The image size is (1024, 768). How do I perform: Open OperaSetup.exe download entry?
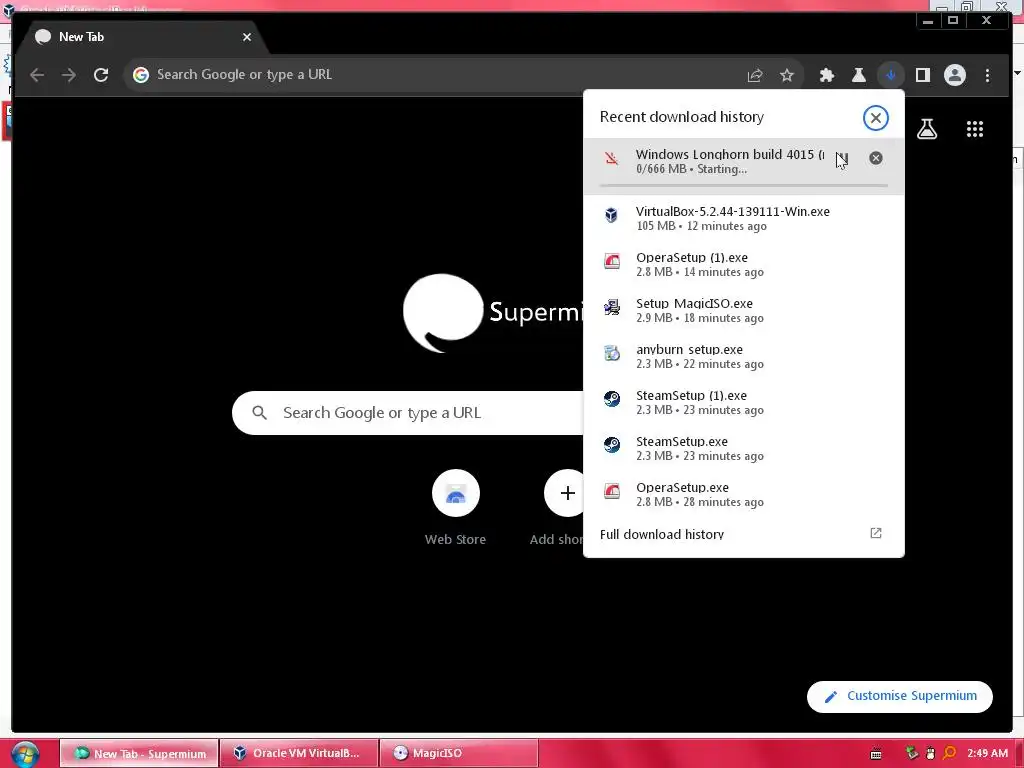(x=744, y=494)
